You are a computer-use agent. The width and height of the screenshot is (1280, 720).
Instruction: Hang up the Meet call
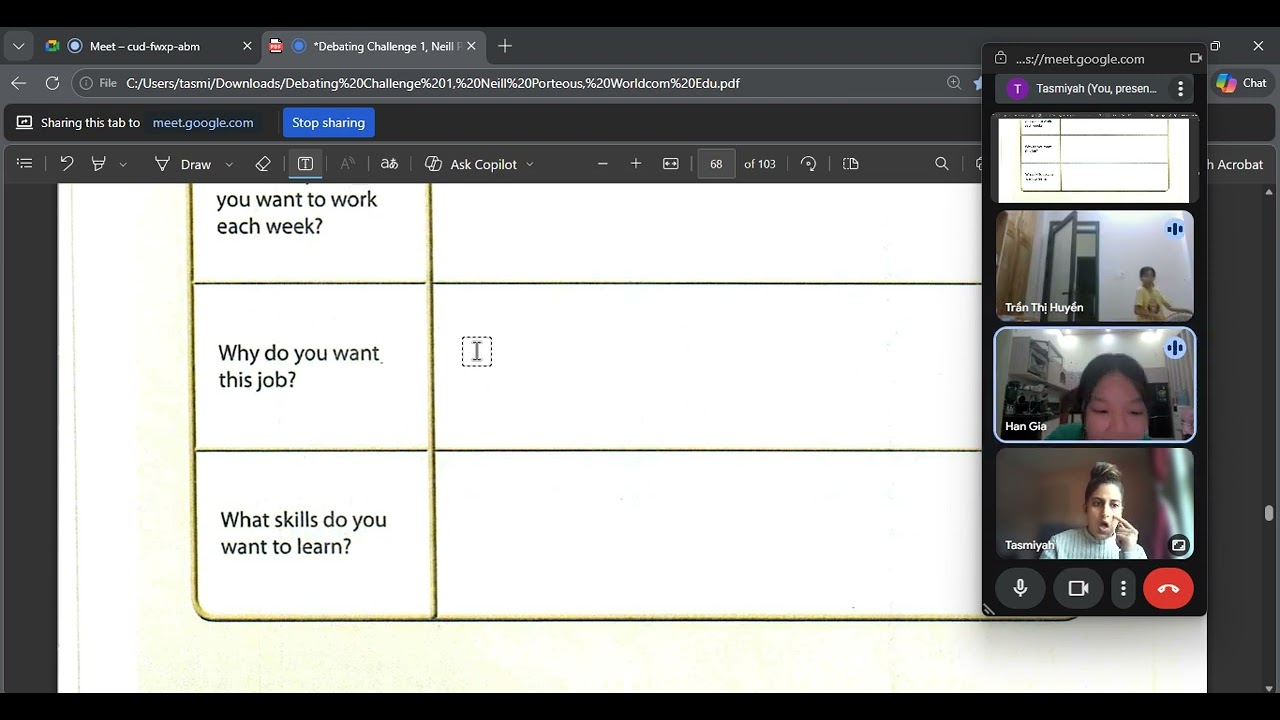1168,588
